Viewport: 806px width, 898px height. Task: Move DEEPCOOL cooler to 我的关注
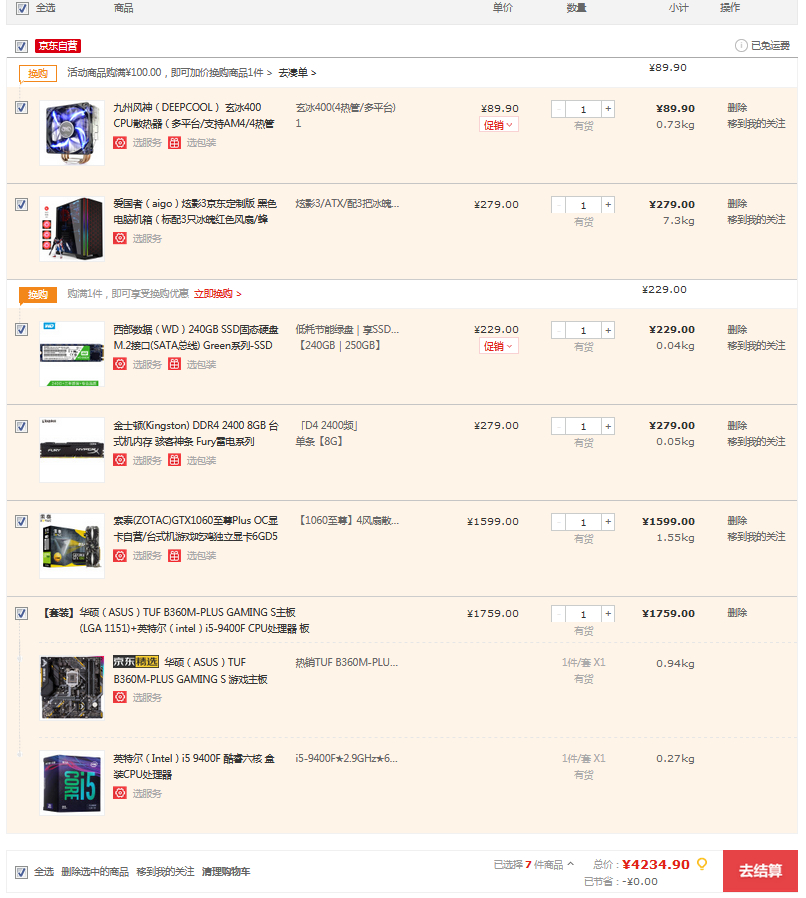coord(756,124)
